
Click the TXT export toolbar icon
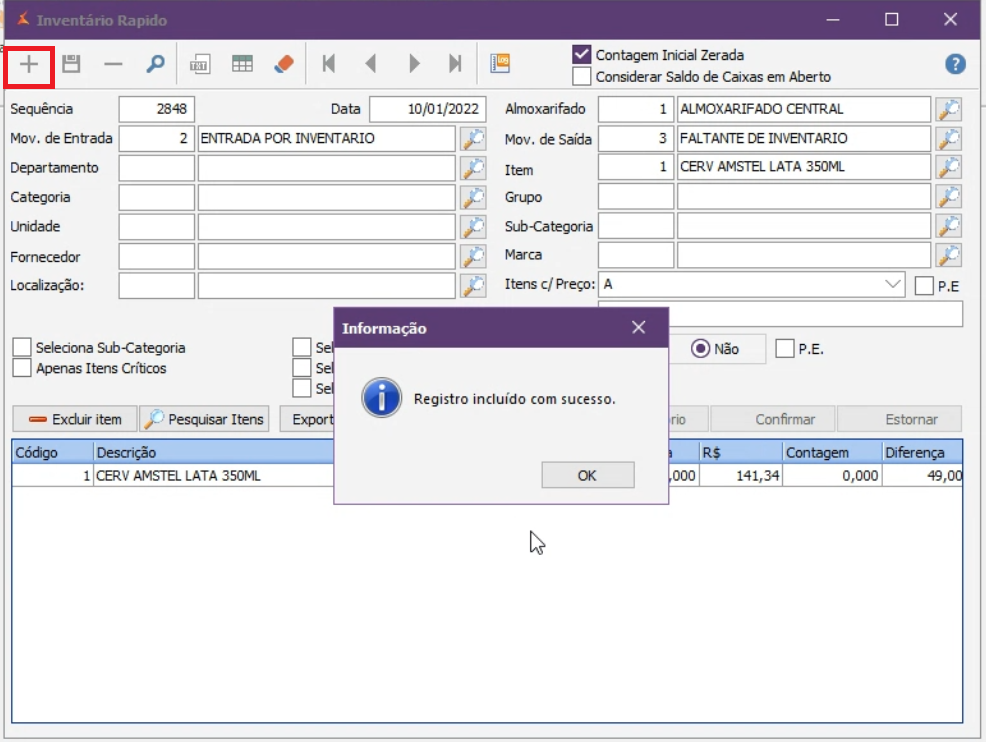199,64
